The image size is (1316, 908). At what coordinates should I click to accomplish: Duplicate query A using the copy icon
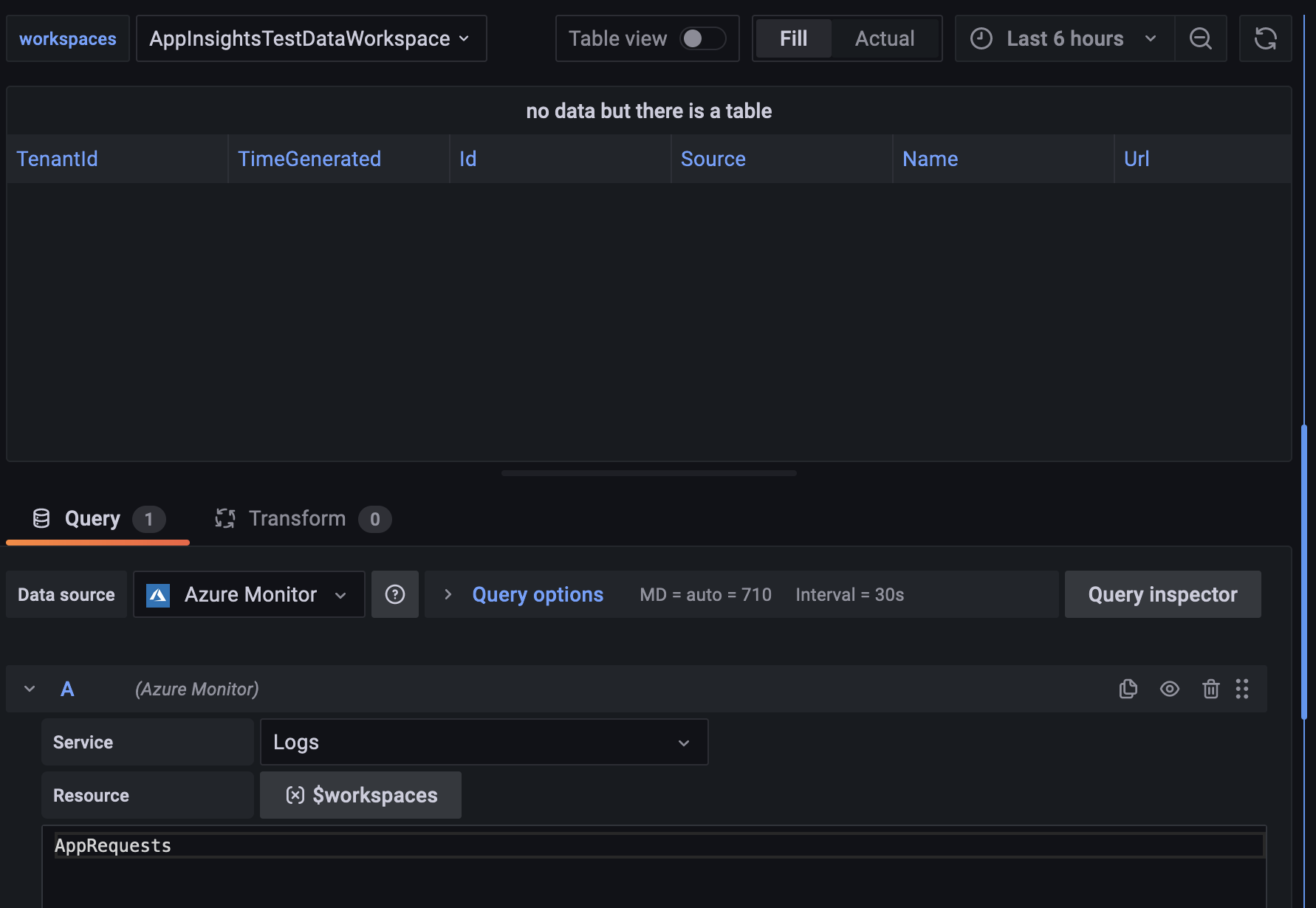pyautogui.click(x=1128, y=689)
